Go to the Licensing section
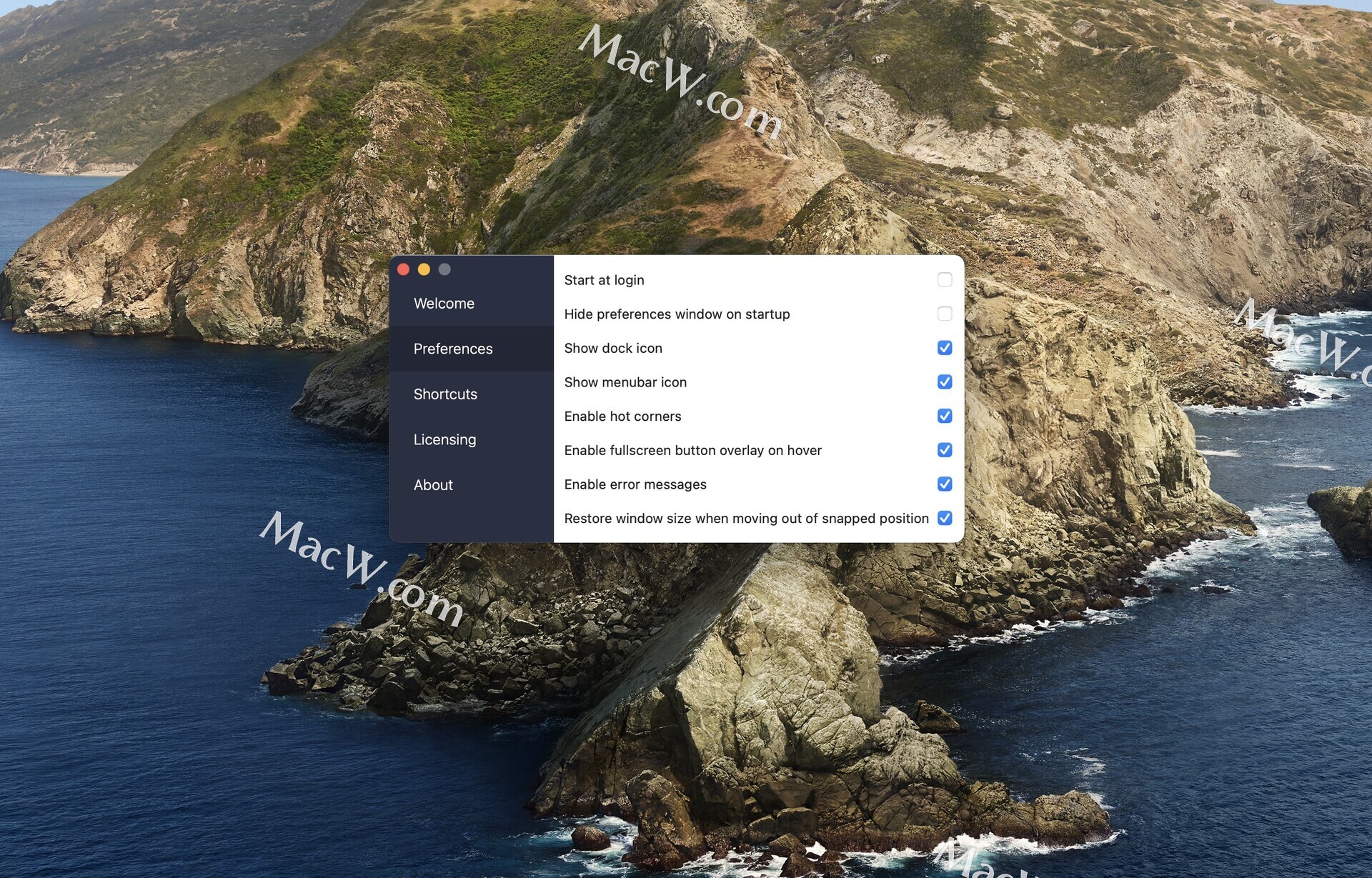 (444, 439)
